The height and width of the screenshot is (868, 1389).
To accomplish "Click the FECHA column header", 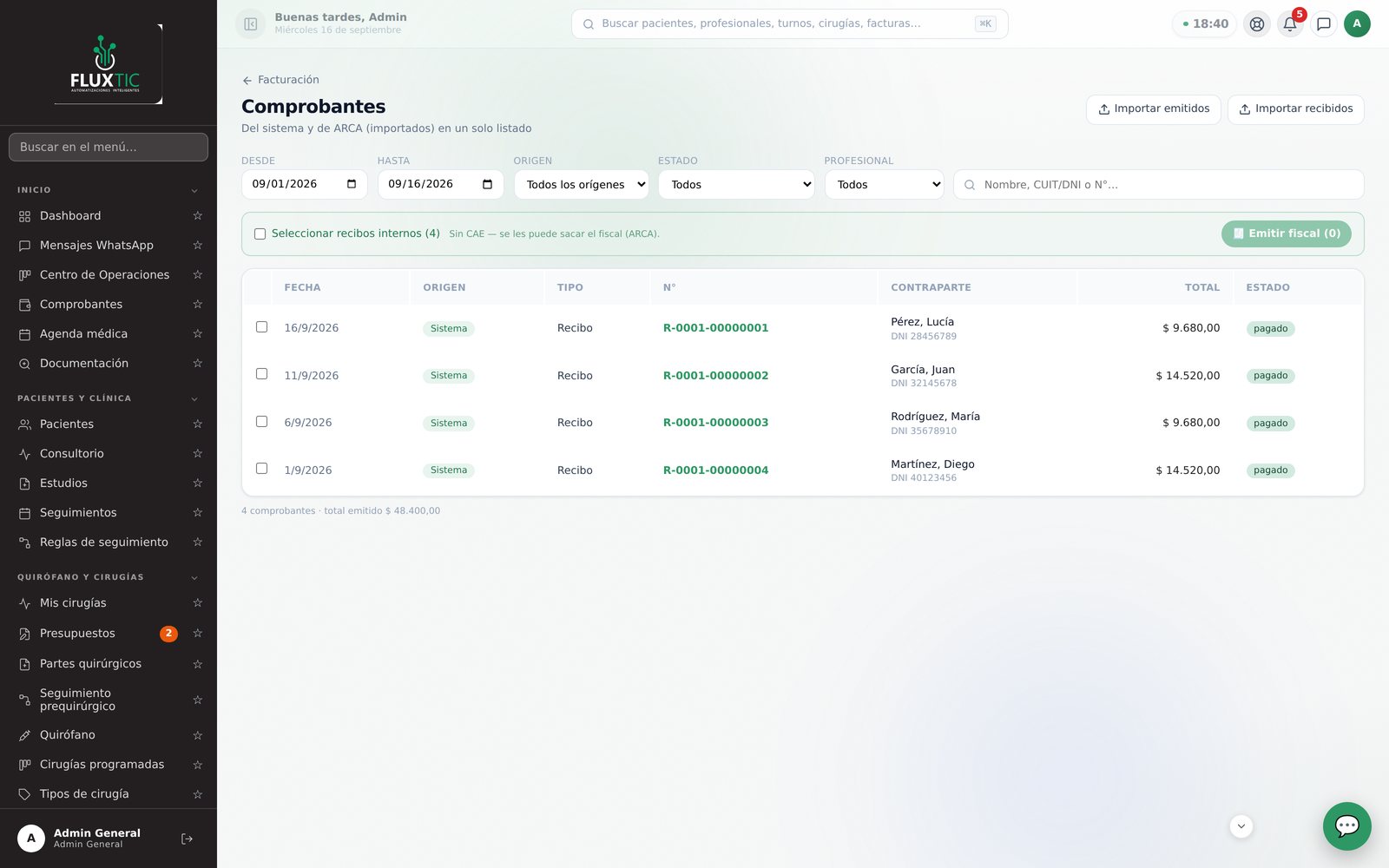I will point(302,287).
